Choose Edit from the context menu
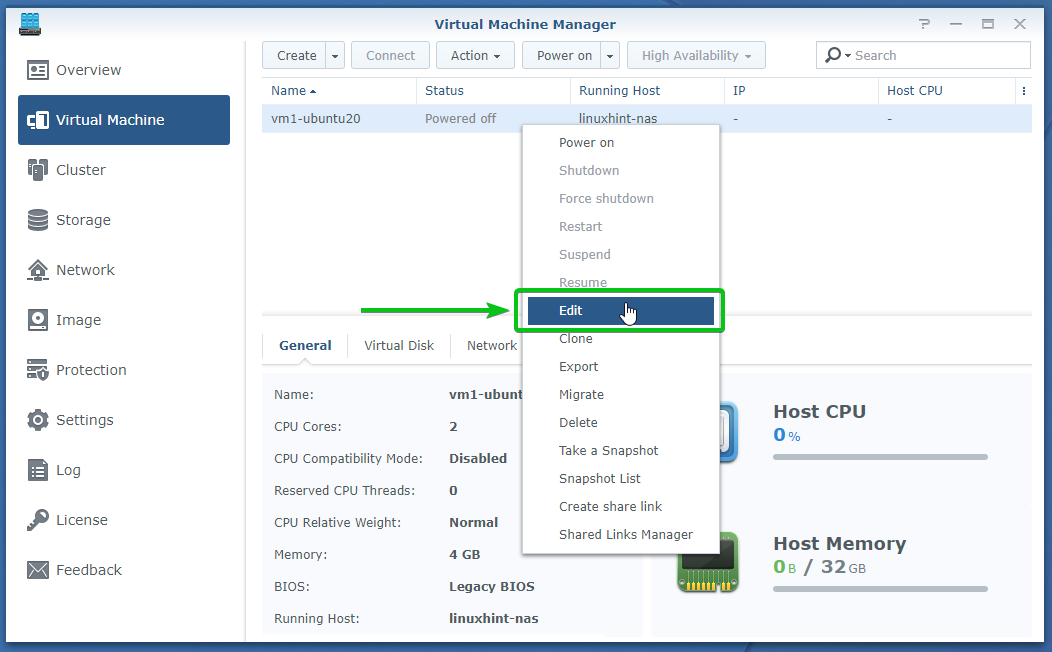Image resolution: width=1052 pixels, height=652 pixels. tap(620, 311)
